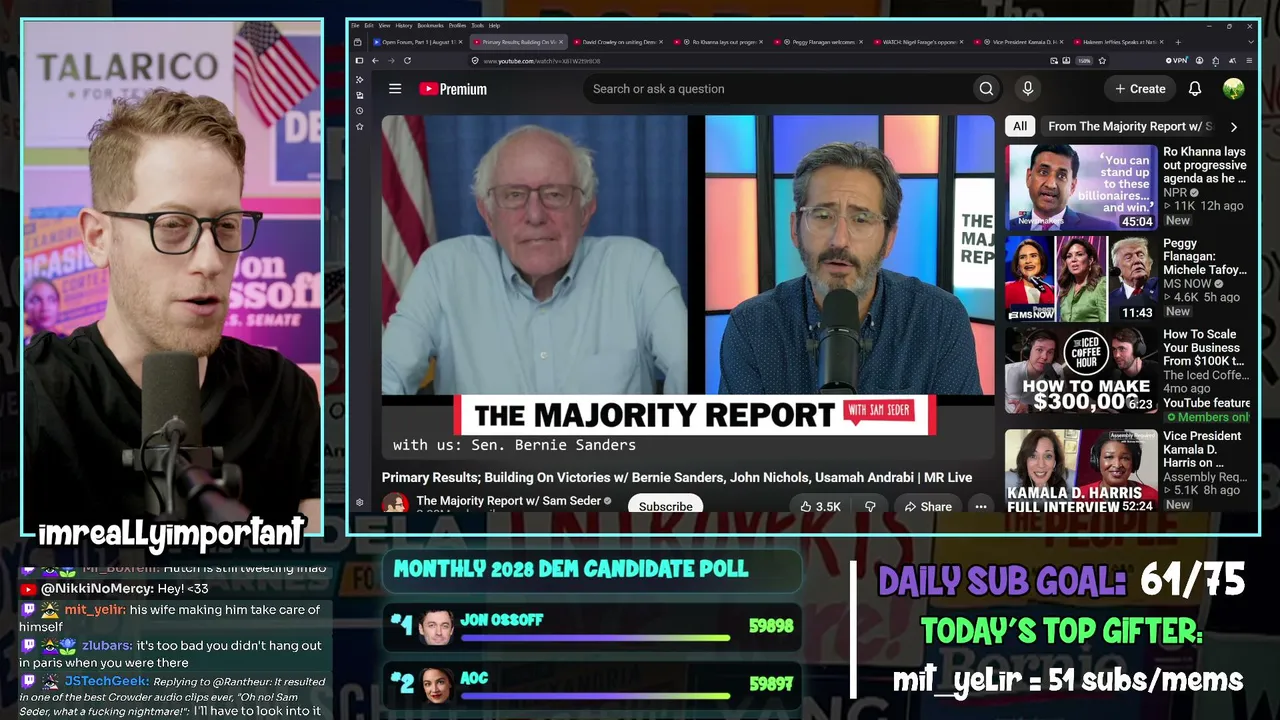This screenshot has width=1280, height=720.
Task: Open the History menu
Action: coord(403,25)
